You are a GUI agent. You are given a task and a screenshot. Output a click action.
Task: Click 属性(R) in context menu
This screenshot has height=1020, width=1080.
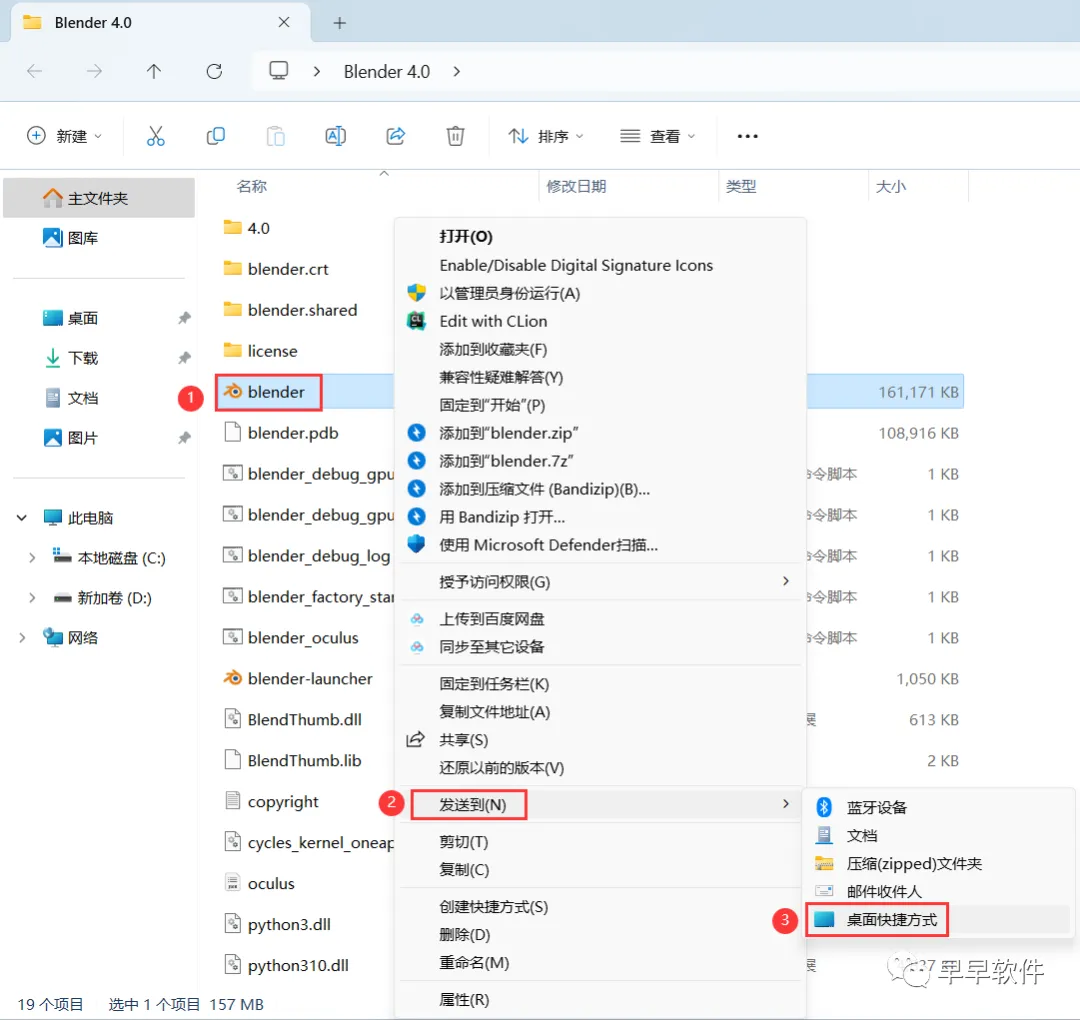[600, 999]
